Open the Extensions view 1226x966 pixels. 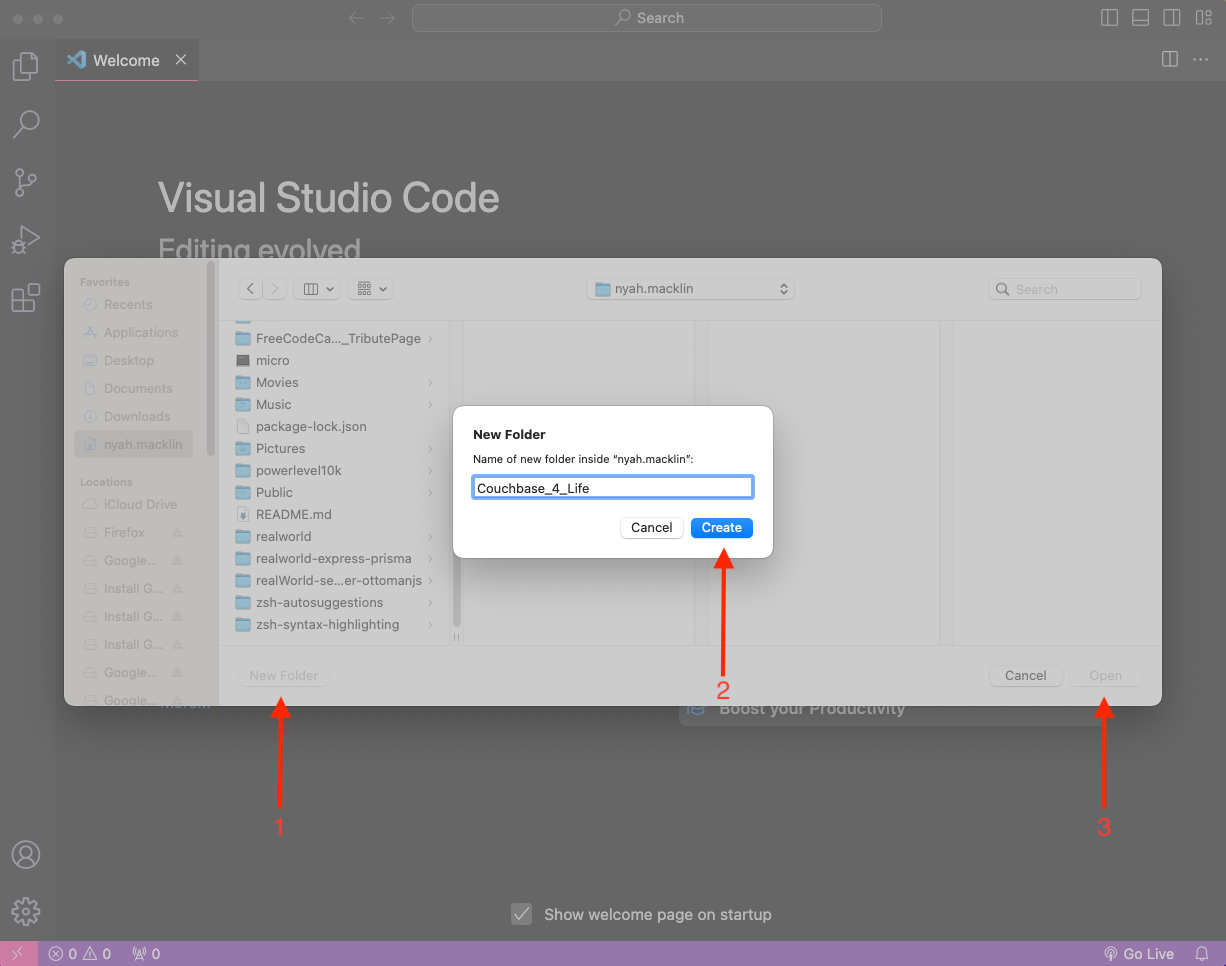[26, 296]
